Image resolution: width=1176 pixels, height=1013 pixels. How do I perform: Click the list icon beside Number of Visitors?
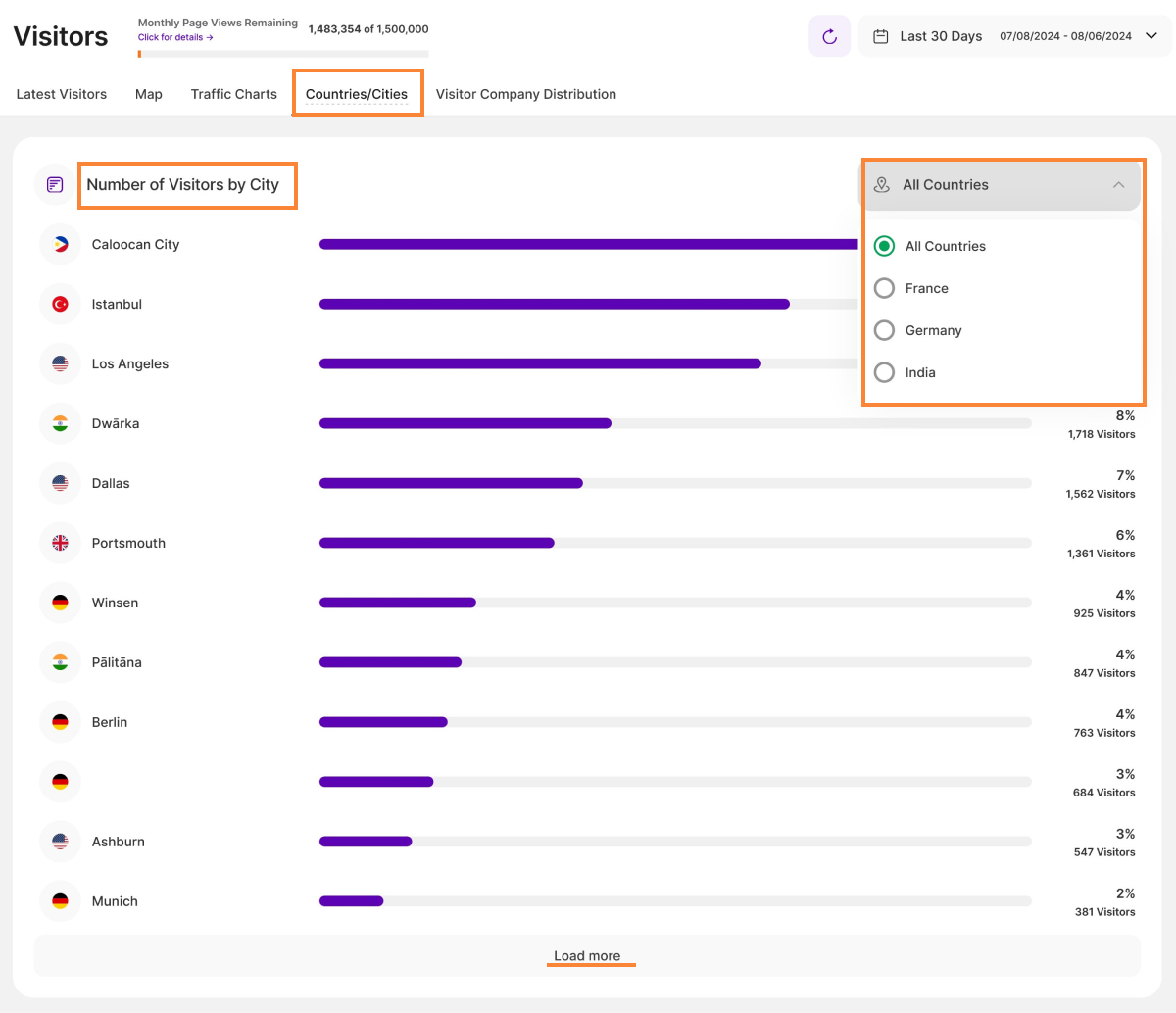[x=55, y=185]
